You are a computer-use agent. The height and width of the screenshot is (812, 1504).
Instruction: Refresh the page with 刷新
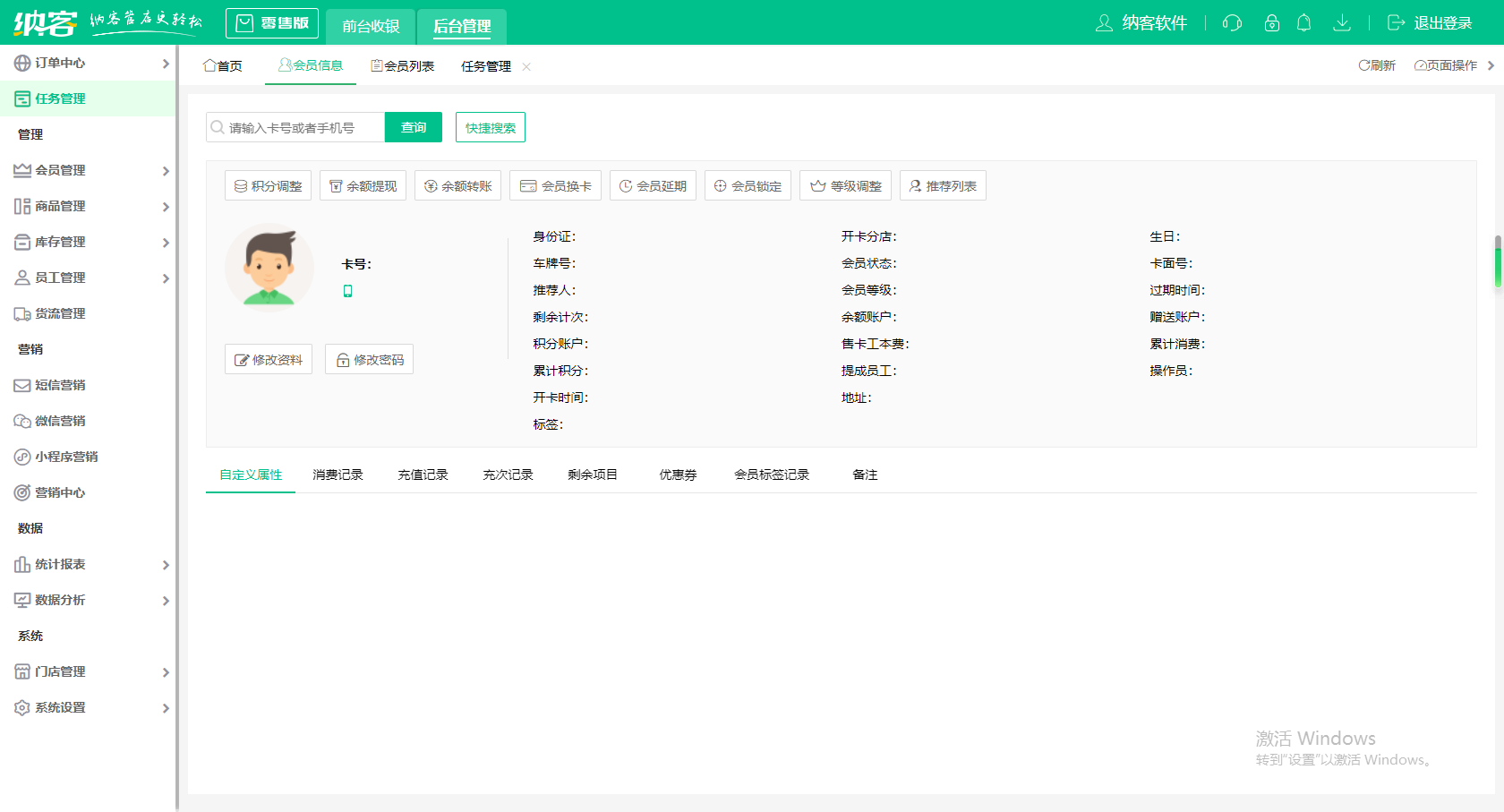tap(1377, 64)
